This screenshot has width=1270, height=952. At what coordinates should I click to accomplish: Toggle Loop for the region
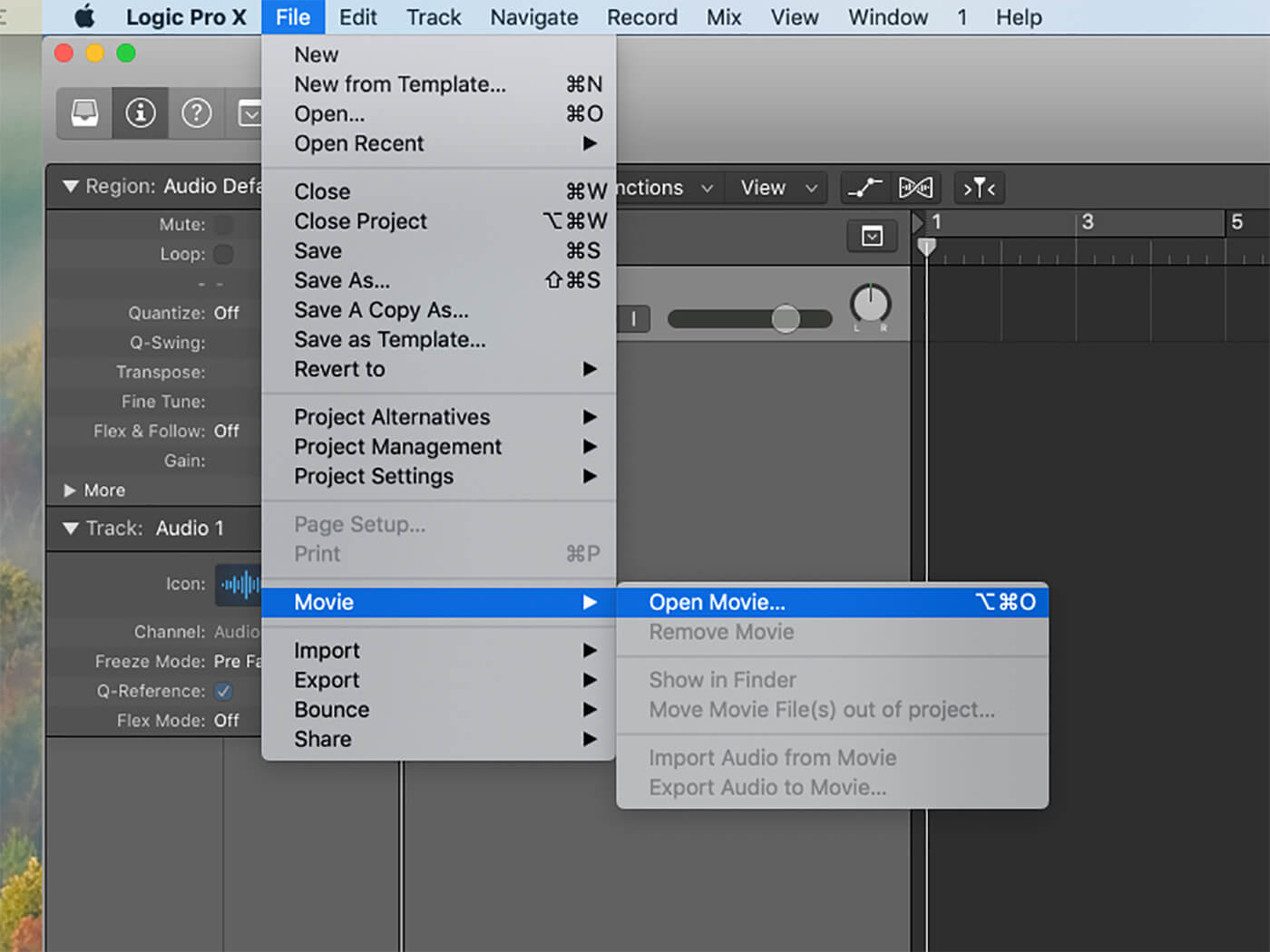point(223,254)
